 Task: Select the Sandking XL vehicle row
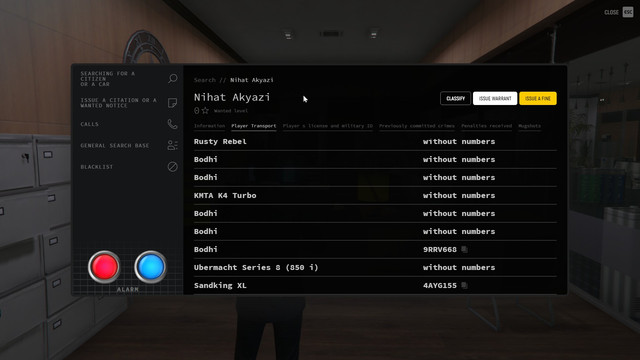coord(375,285)
